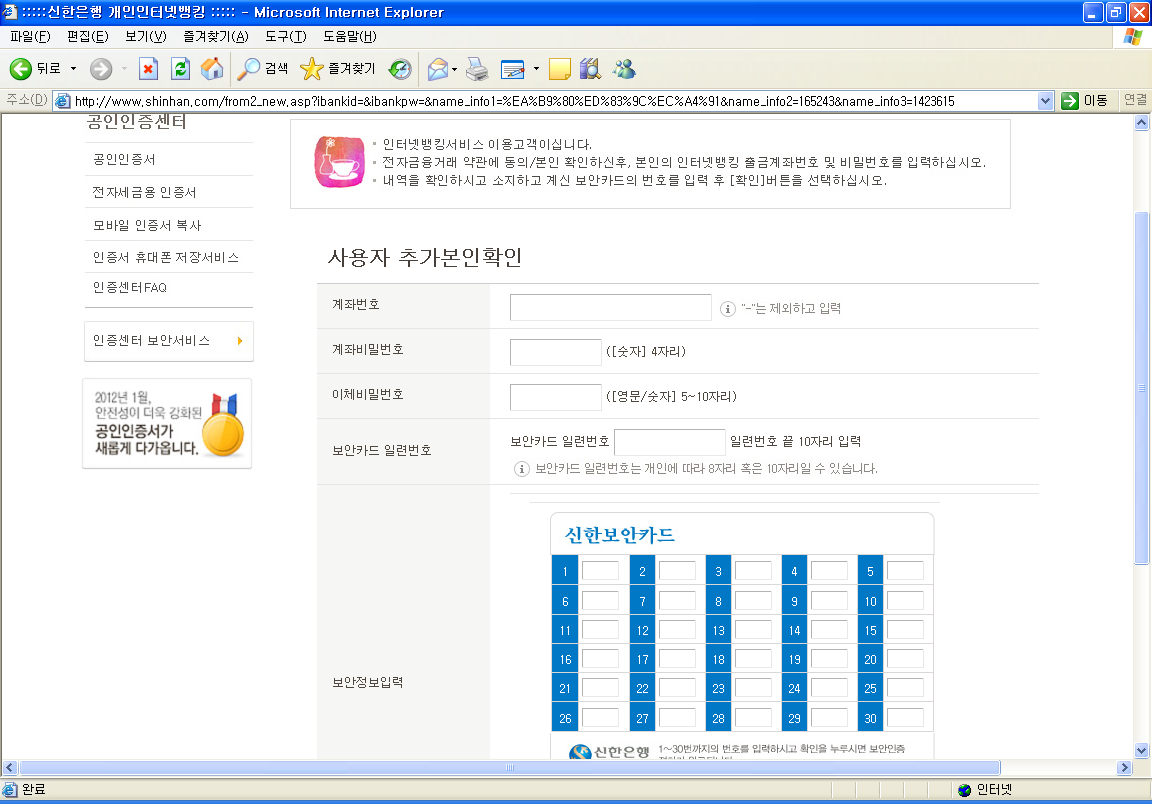
Task: Click the vertical scrollbar up arrow
Action: (x=1141, y=123)
